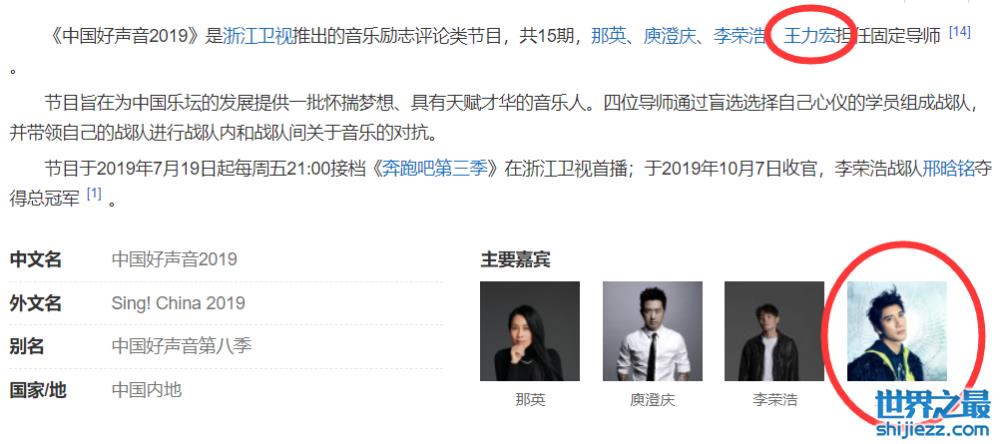Click the 中国好声音第八季 alias value
This screenshot has height=444, width=1000.
[x=182, y=346]
